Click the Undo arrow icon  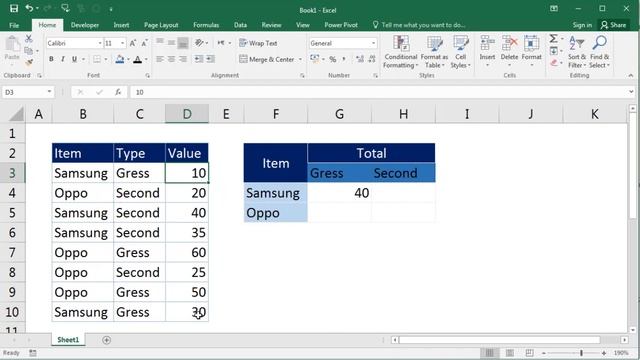coord(29,8)
